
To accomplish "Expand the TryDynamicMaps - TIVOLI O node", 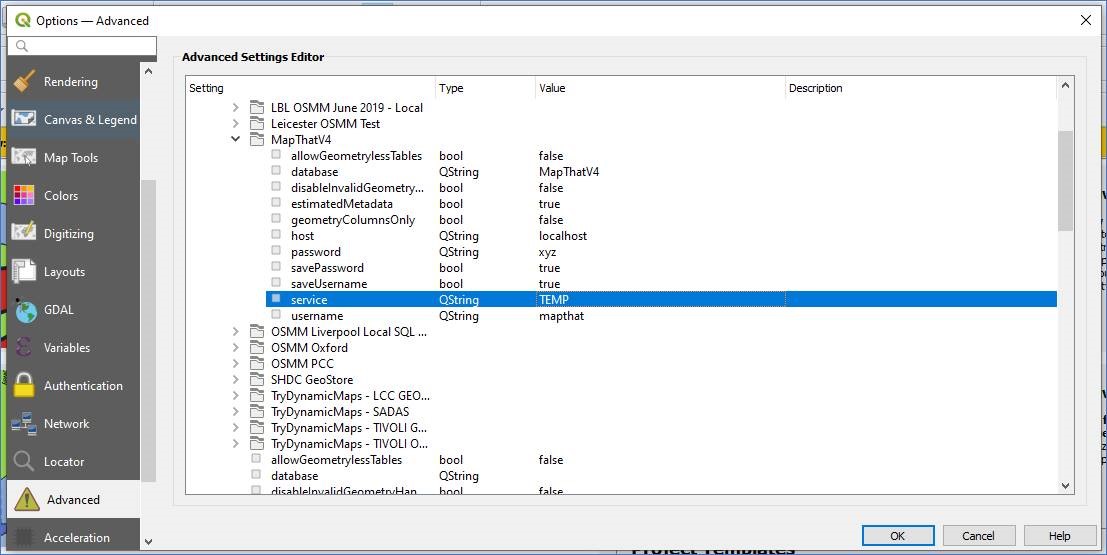I will (x=236, y=443).
